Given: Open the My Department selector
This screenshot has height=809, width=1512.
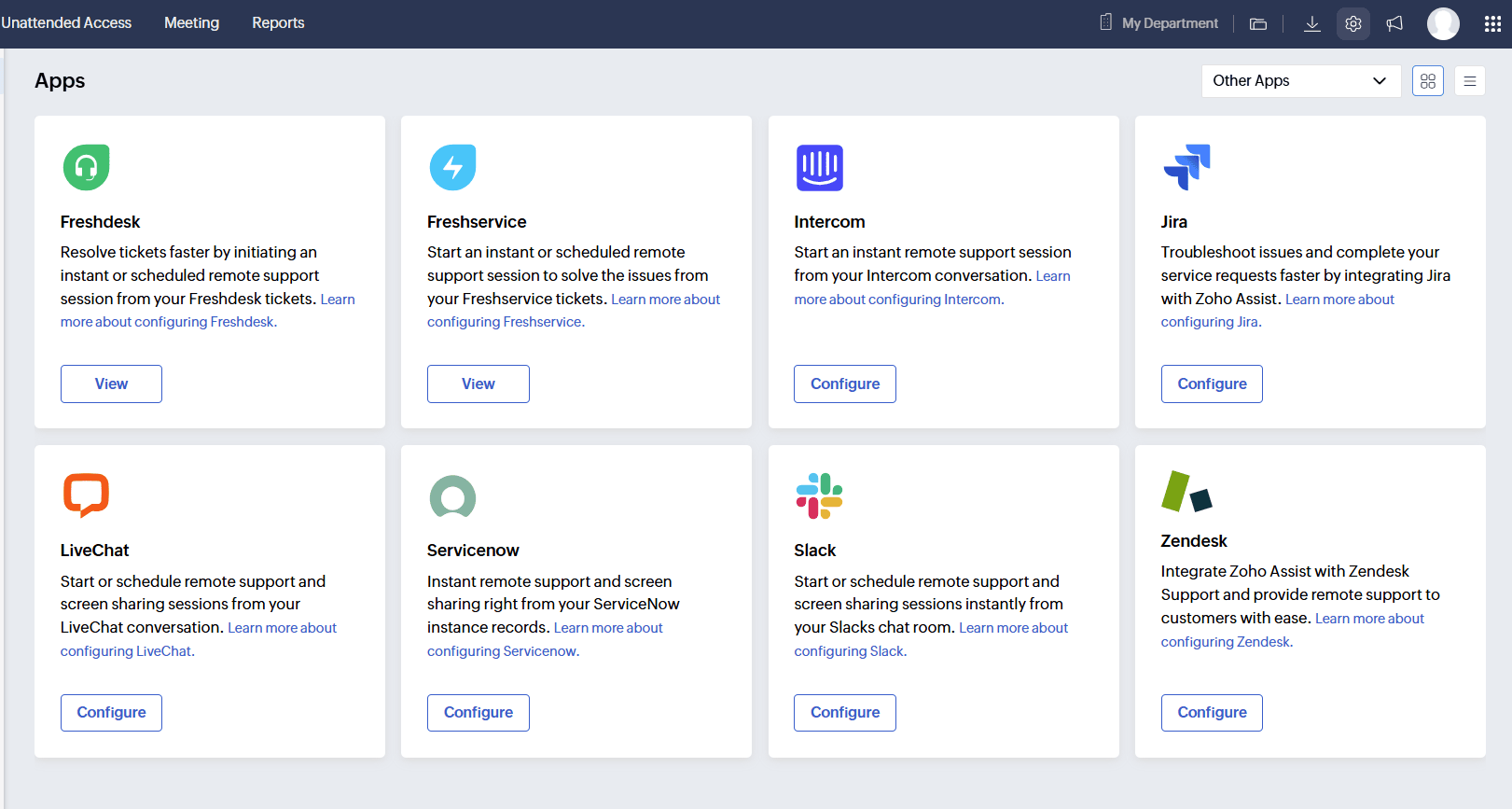Looking at the screenshot, I should pyautogui.click(x=1159, y=23).
